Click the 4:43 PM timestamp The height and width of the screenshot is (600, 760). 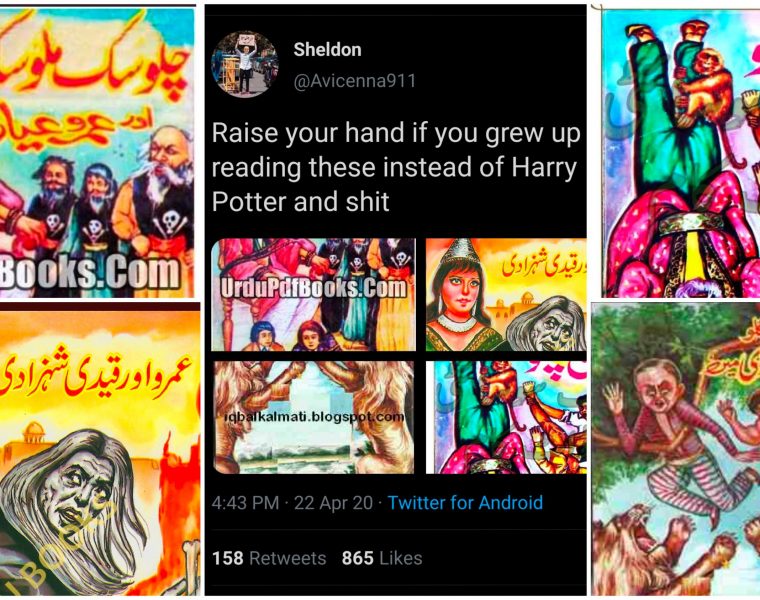tap(245, 503)
